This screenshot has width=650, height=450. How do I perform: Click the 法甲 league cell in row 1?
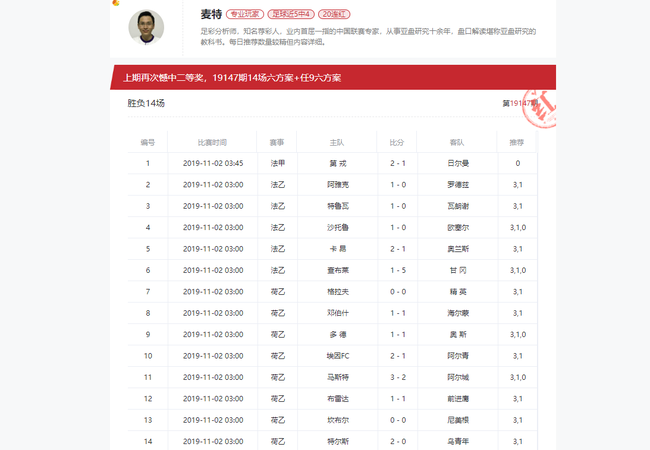[278, 163]
